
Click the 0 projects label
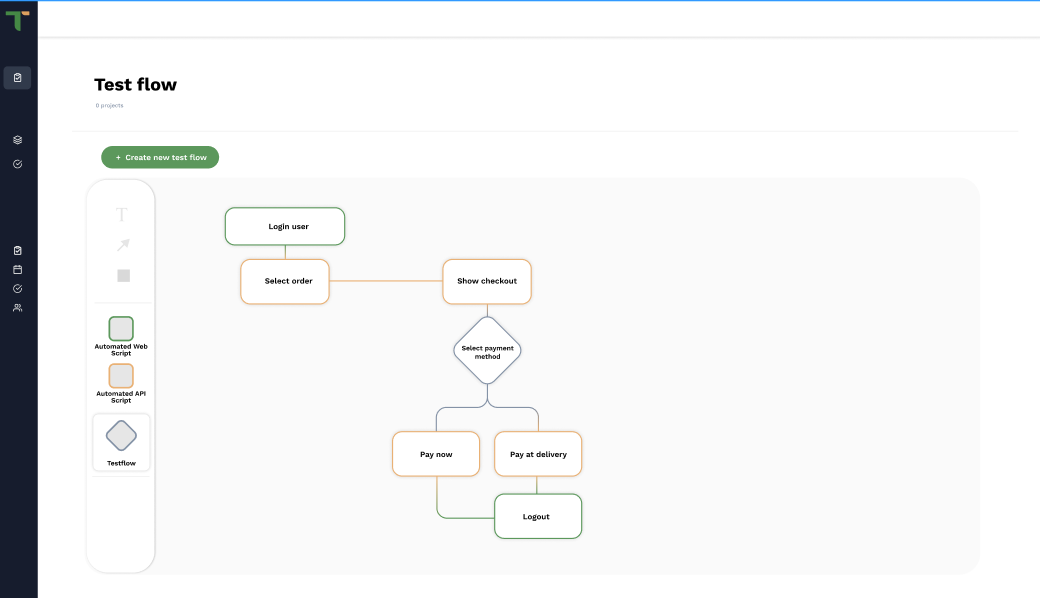(109, 105)
